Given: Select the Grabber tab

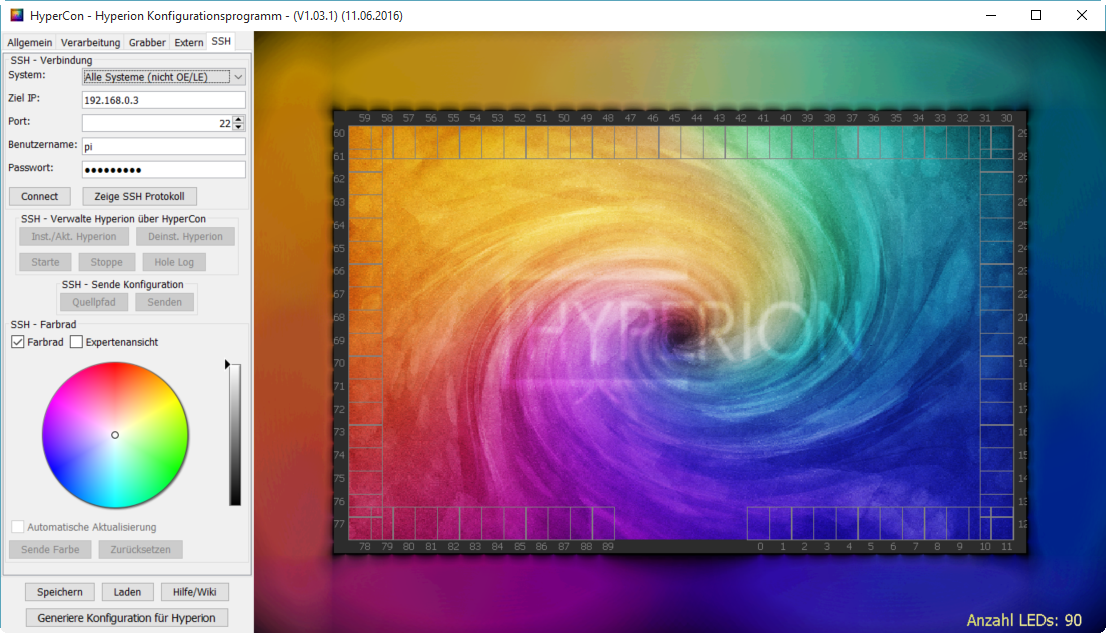Looking at the screenshot, I should [147, 43].
